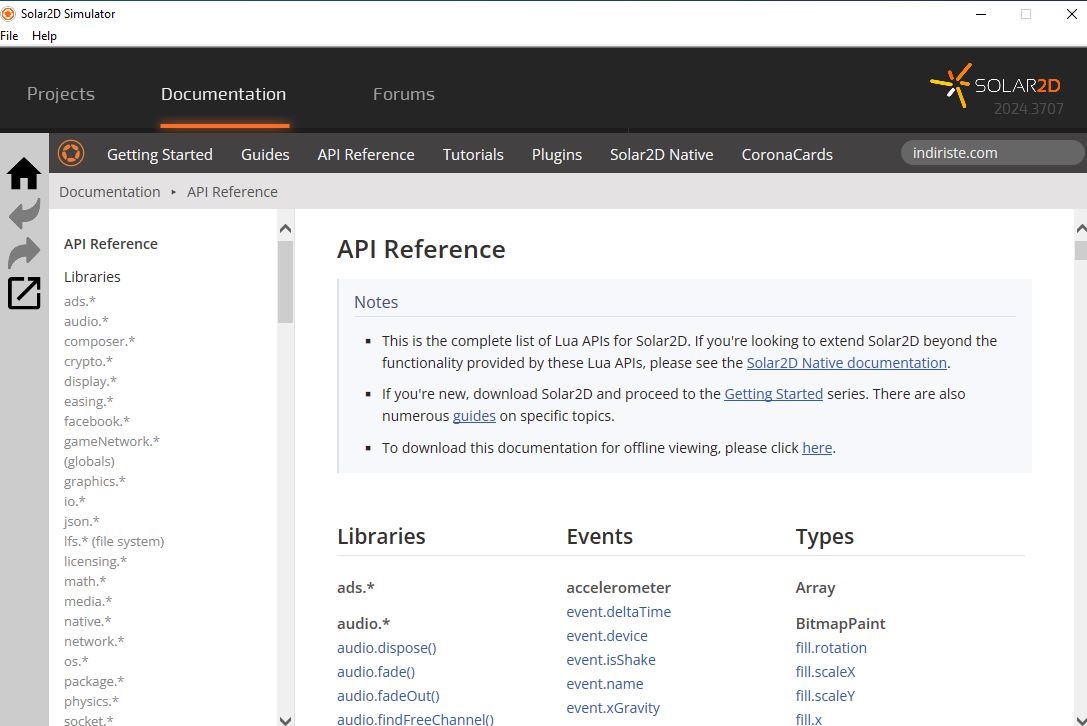This screenshot has width=1087, height=726.
Task: Open the fill.scaleY link
Action: coord(826,695)
